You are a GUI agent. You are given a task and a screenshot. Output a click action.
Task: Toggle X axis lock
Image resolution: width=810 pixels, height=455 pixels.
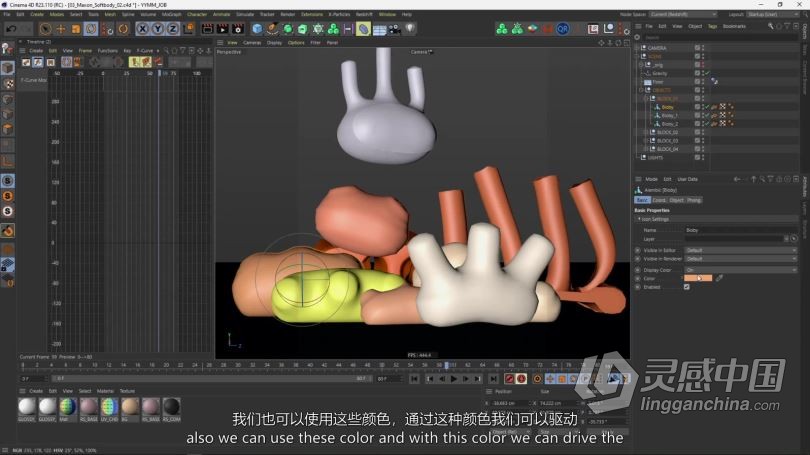point(142,29)
